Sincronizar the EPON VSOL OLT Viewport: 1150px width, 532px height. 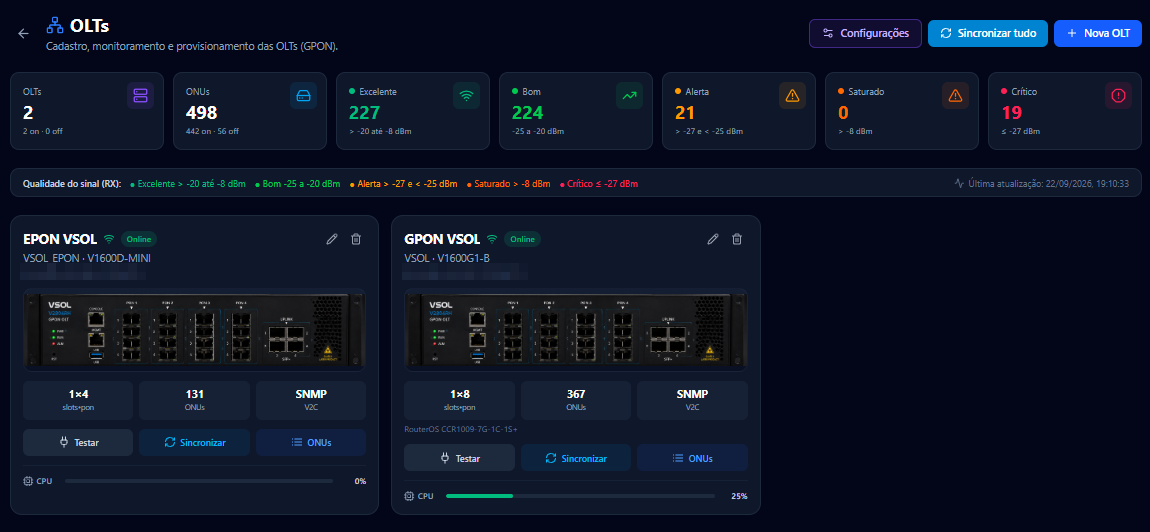pos(194,442)
